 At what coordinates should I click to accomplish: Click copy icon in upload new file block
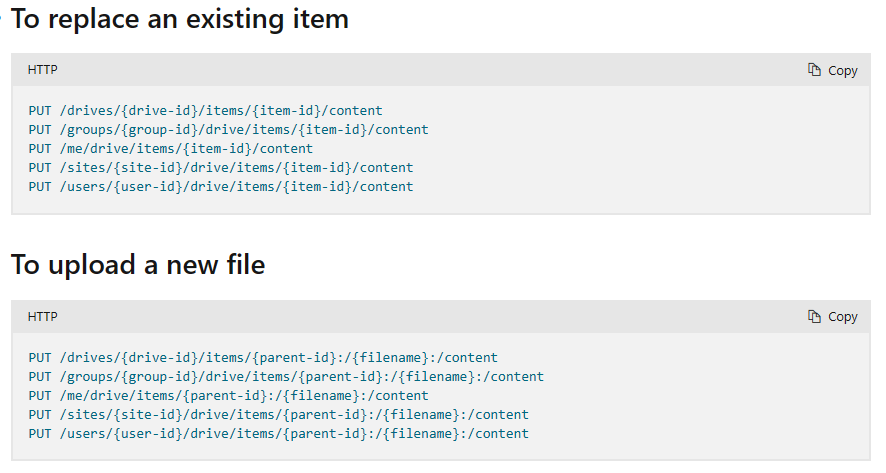tap(814, 316)
